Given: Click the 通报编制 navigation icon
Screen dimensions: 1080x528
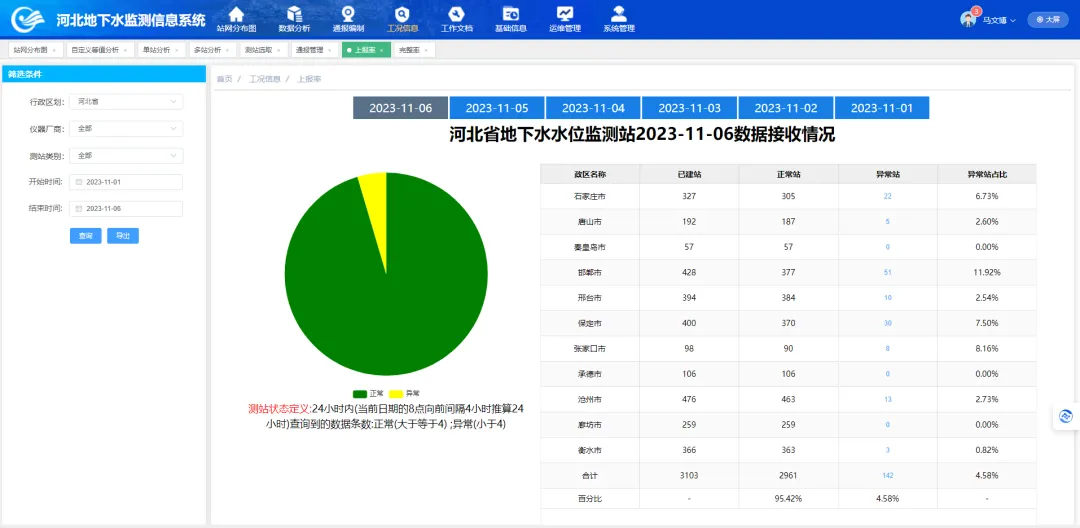Looking at the screenshot, I should pyautogui.click(x=348, y=14).
